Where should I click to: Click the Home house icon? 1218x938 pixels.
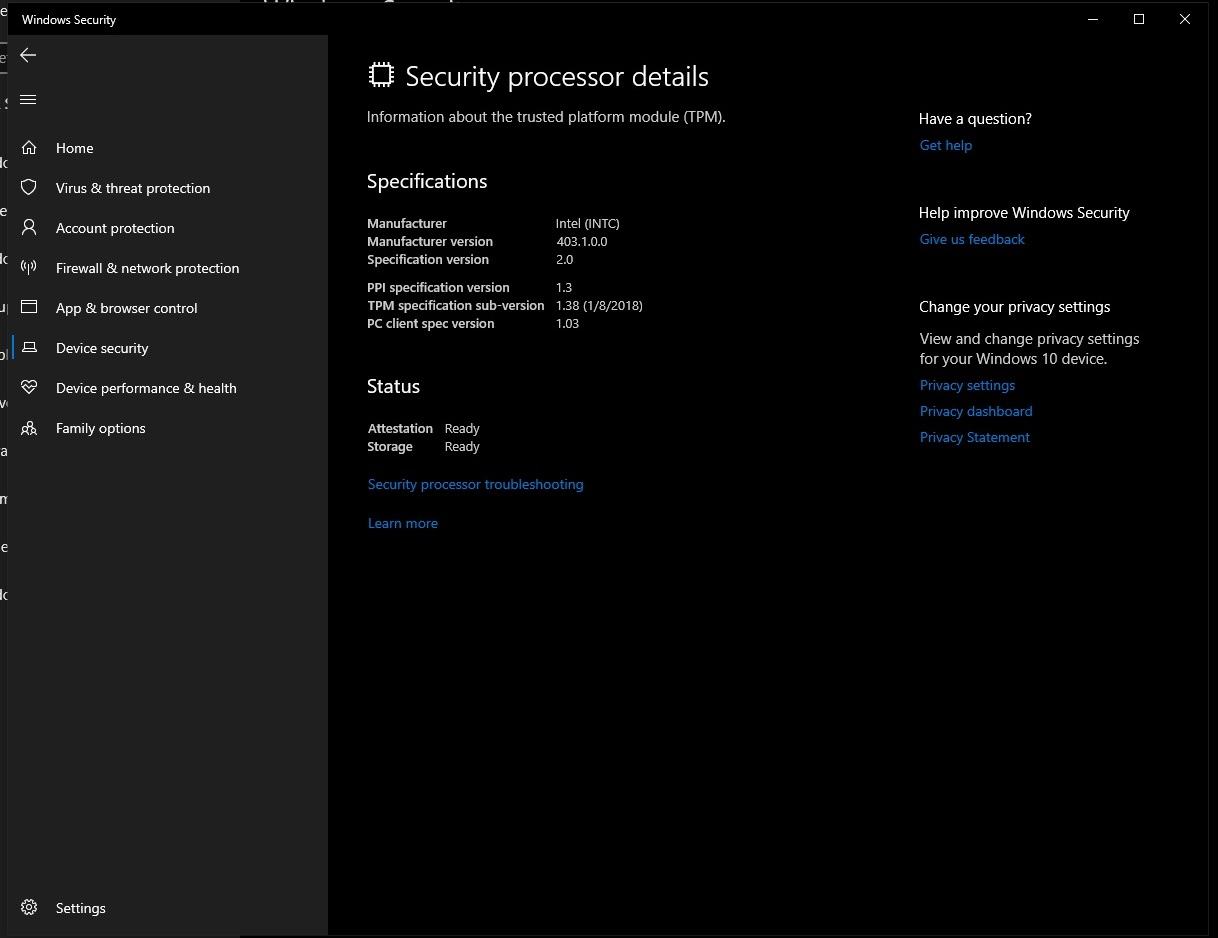29,147
